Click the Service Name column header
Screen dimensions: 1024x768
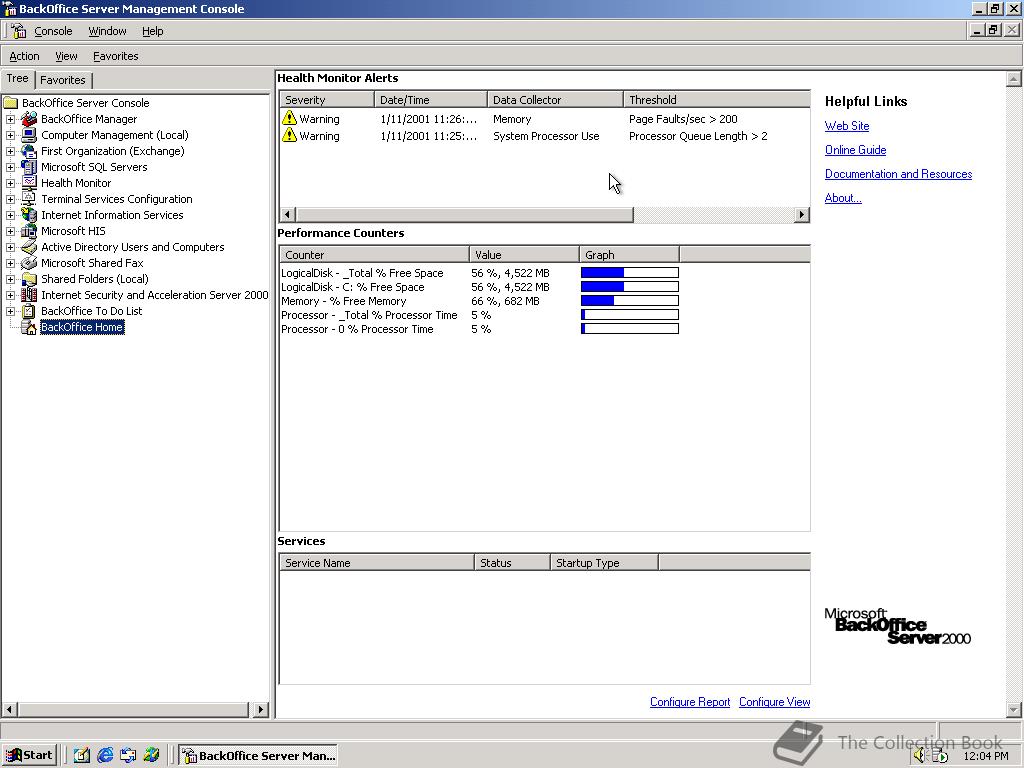[x=377, y=563]
